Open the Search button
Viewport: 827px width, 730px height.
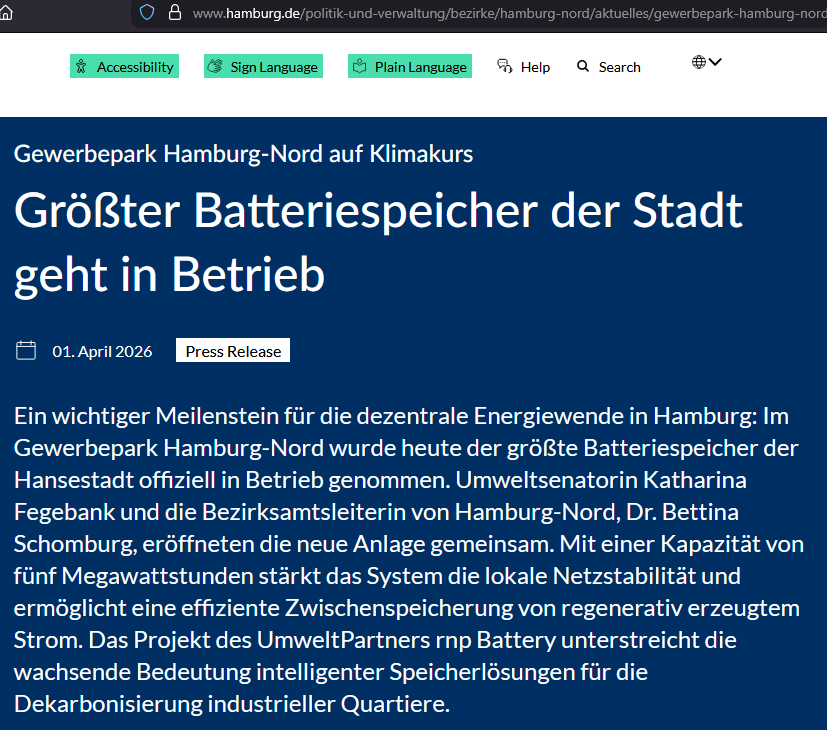[609, 67]
